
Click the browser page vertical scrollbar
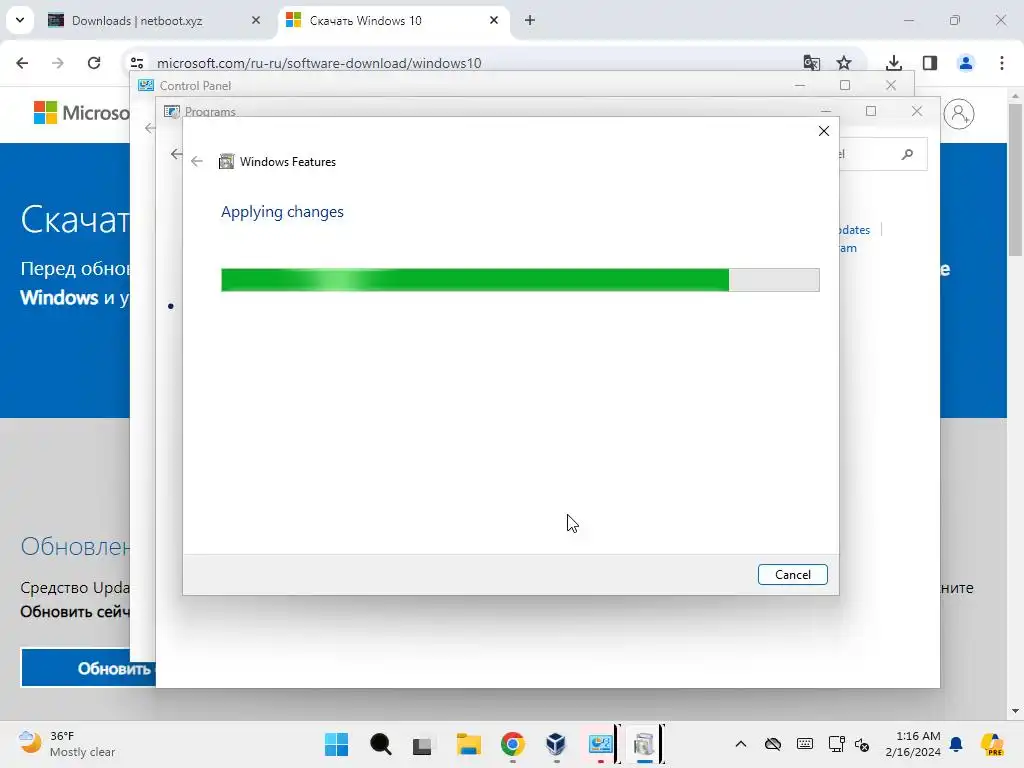tap(1015, 180)
